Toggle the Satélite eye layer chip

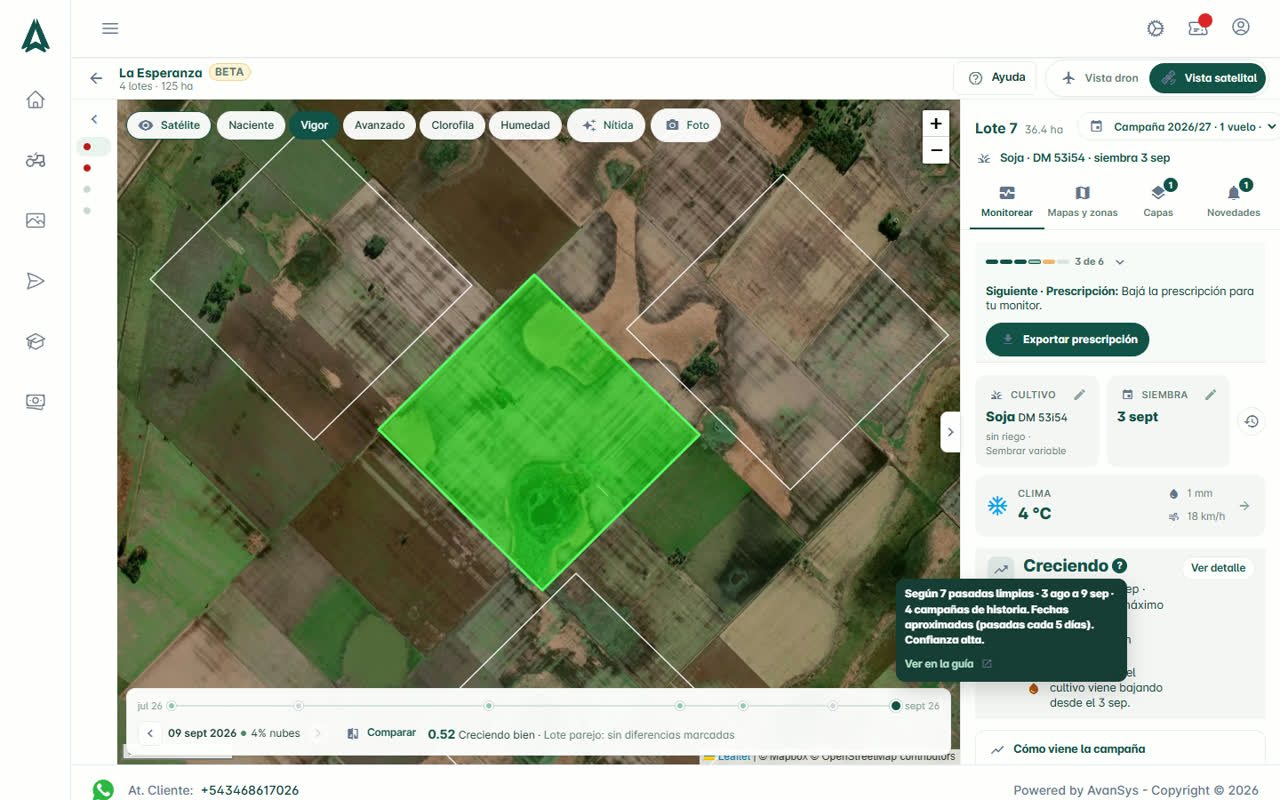(x=169, y=125)
